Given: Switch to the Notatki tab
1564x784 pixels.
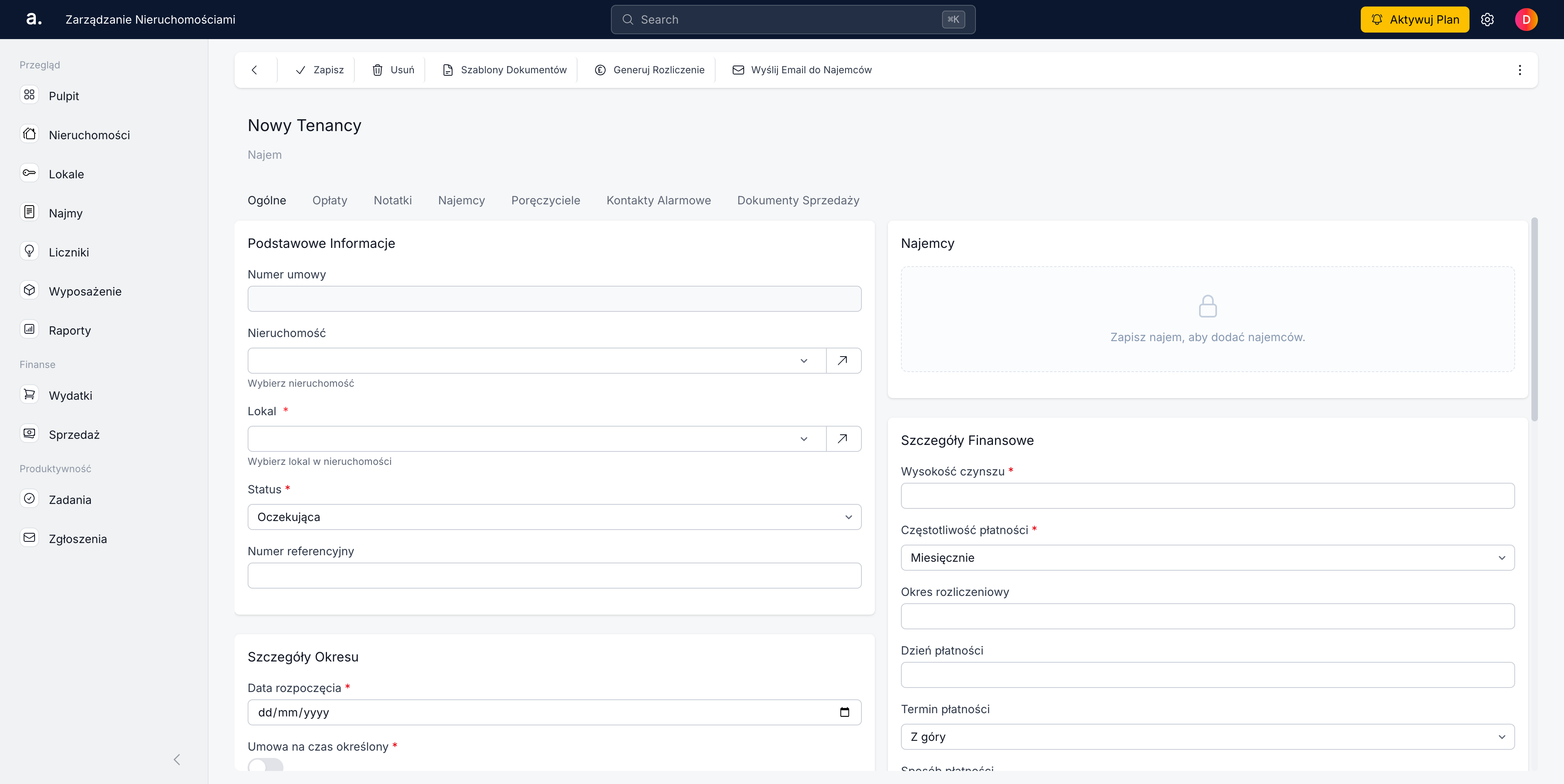Looking at the screenshot, I should point(392,200).
